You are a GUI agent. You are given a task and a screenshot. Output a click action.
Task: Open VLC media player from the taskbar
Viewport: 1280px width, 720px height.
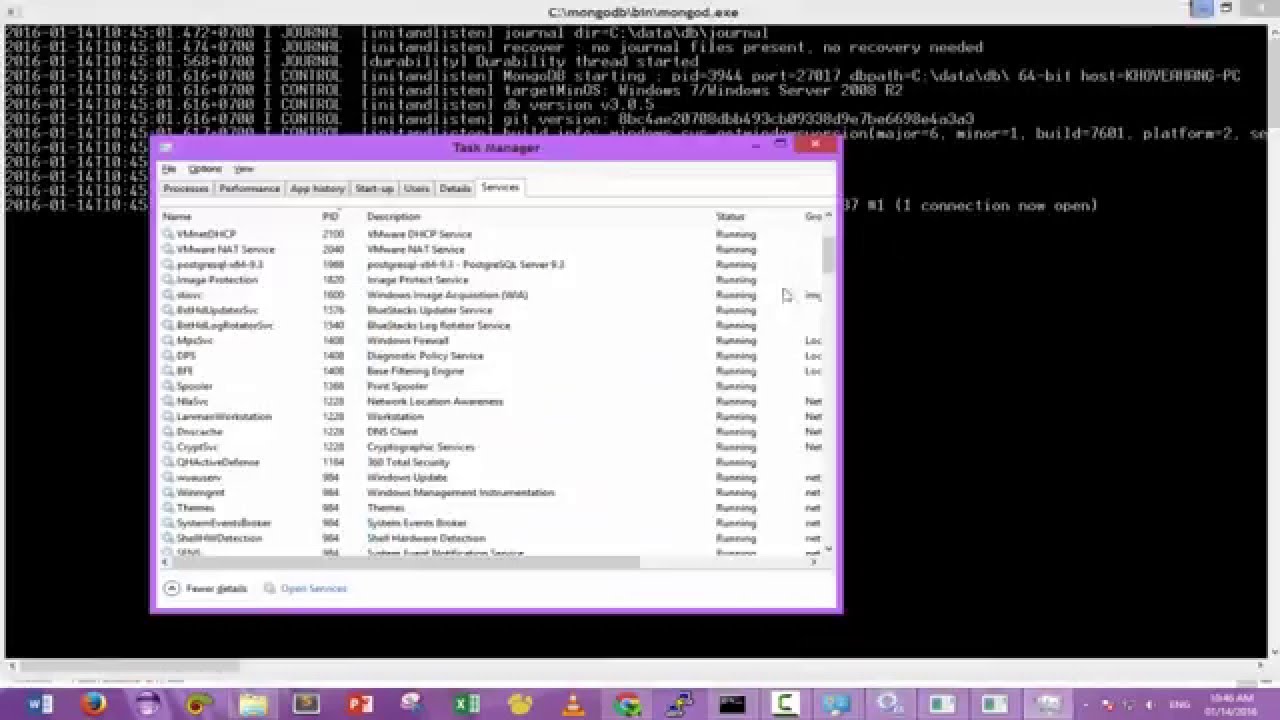point(573,704)
